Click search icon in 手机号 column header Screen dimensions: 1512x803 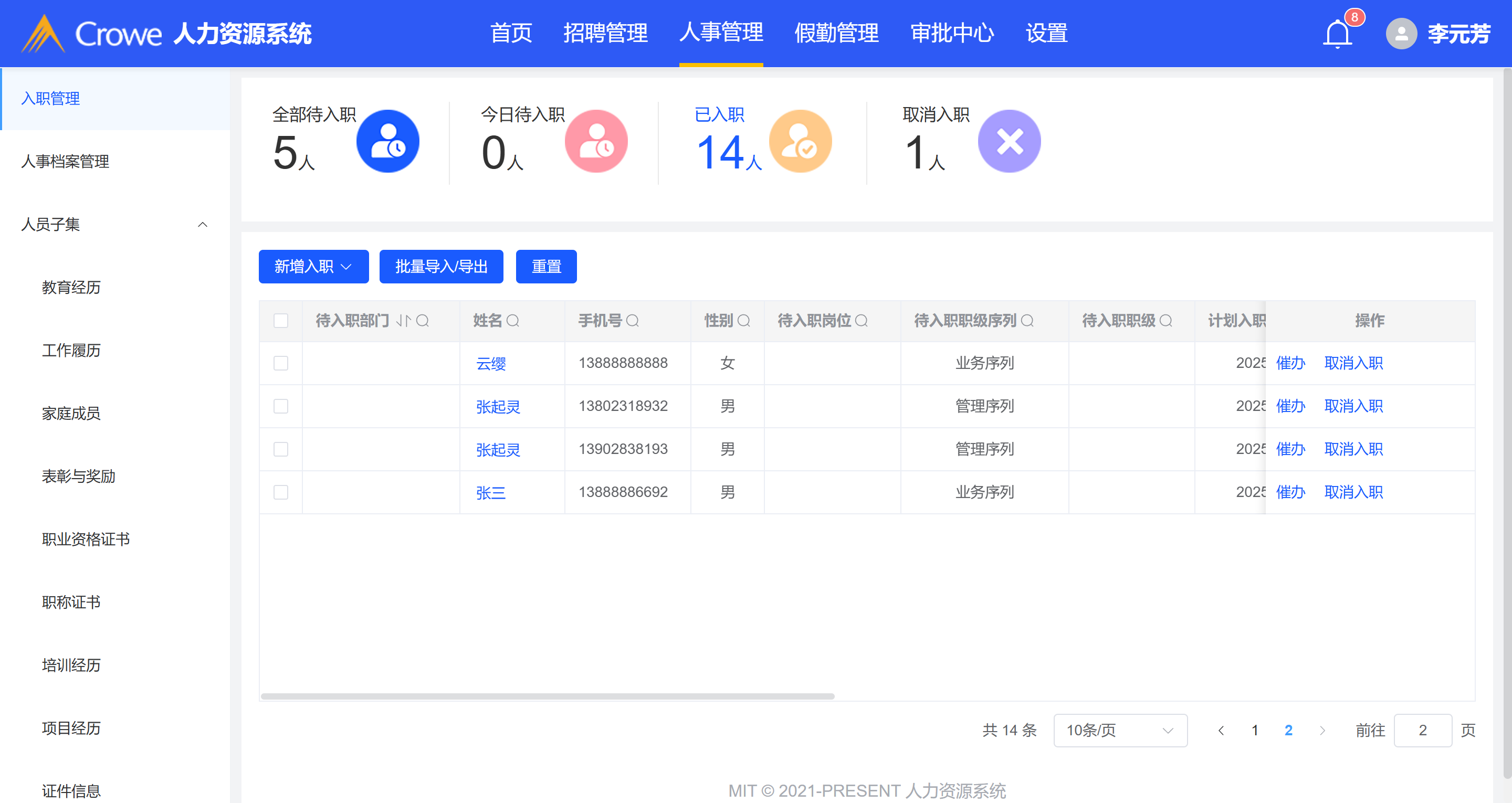coord(632,321)
